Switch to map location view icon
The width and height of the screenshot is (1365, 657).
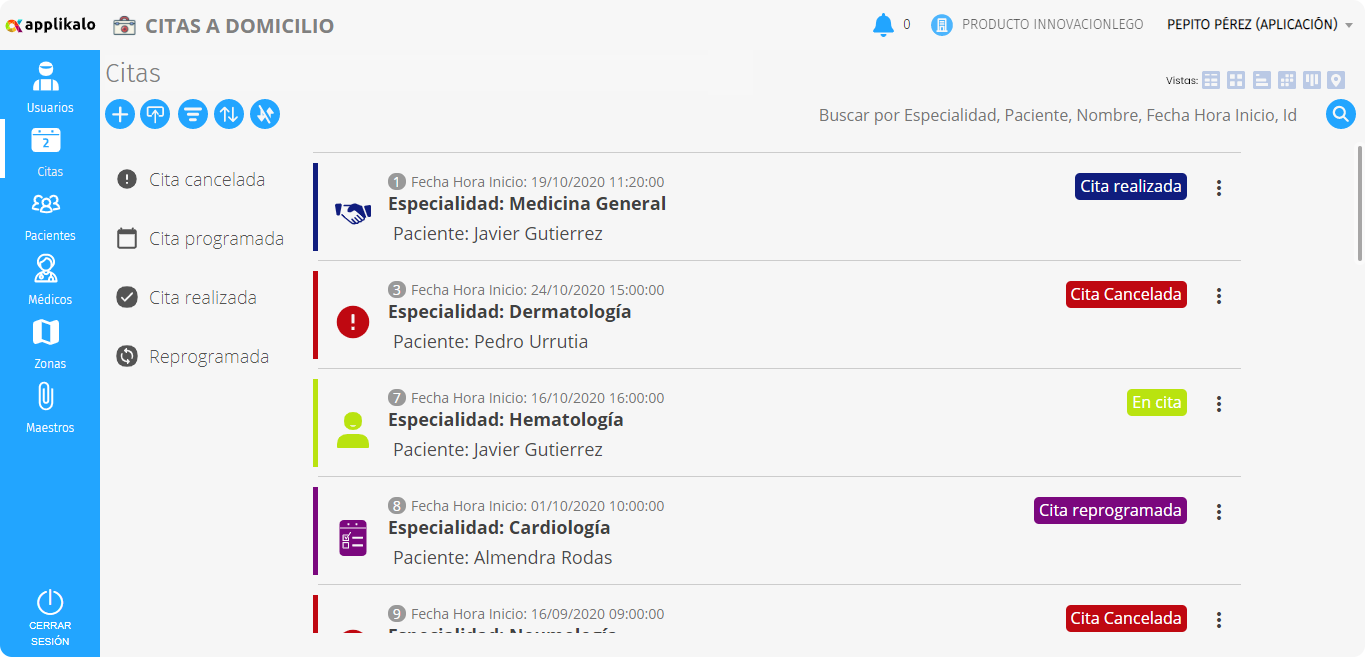pyautogui.click(x=1336, y=80)
